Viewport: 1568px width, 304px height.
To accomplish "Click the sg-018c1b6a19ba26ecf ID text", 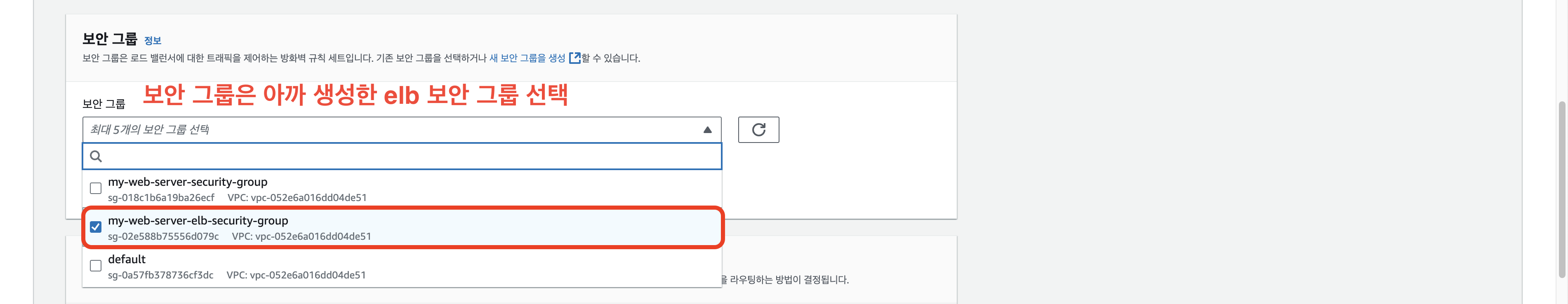I will click(161, 198).
